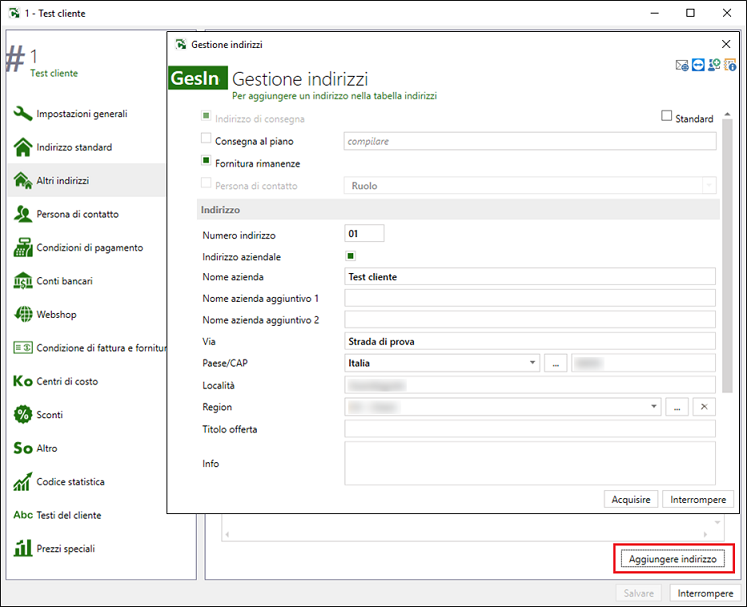Toggle Fornitura rimanenze checkbox
The height and width of the screenshot is (607, 747).
(x=206, y=161)
